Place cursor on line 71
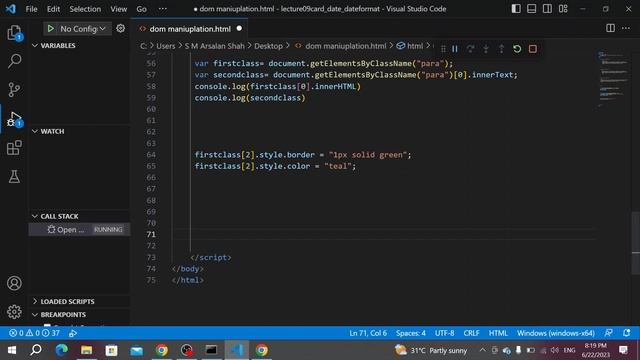This screenshot has width=640, height=360. click(x=384, y=234)
